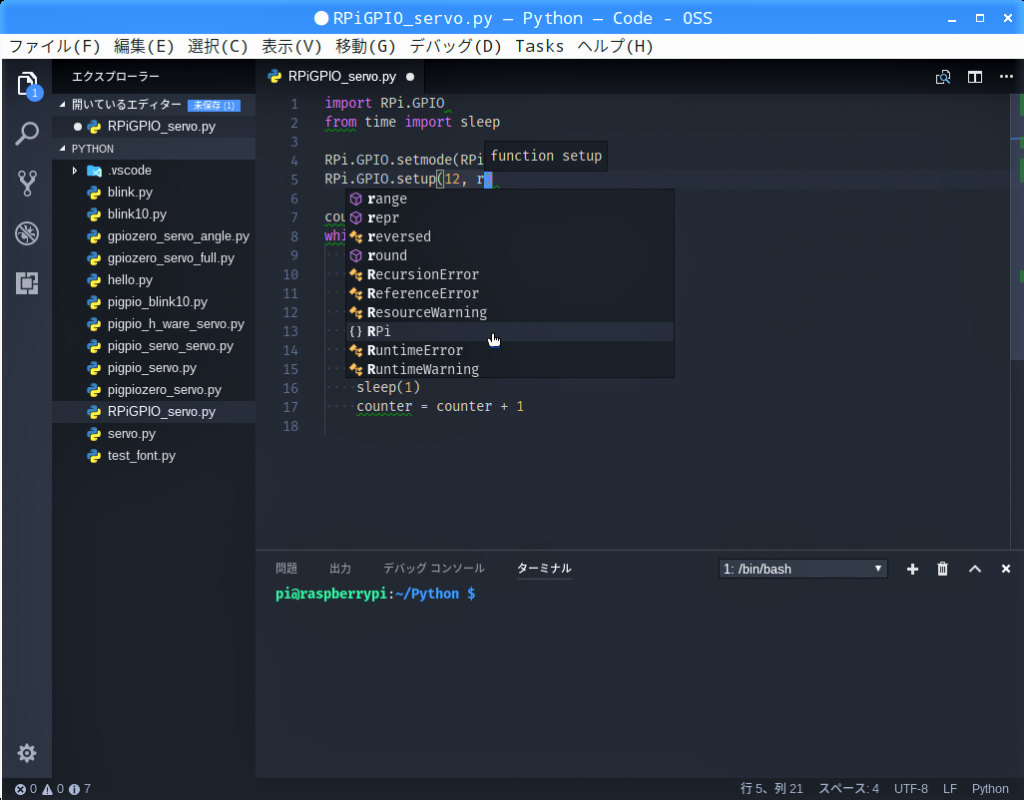The width and height of the screenshot is (1024, 800).
Task: Click the errors and warnings status indicator
Action: [52, 789]
